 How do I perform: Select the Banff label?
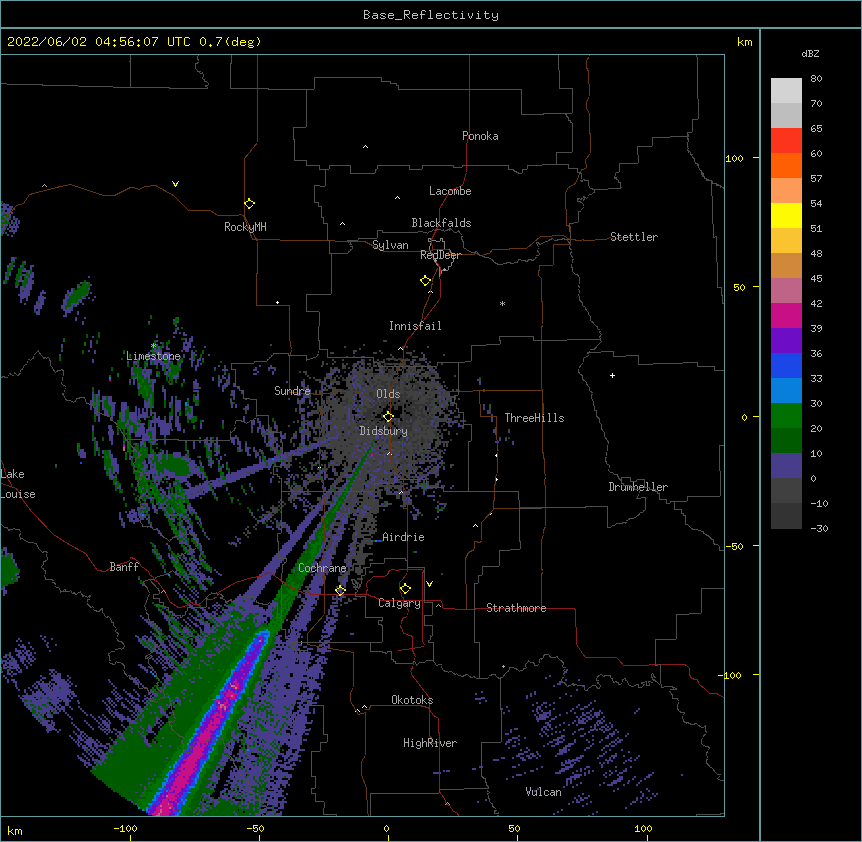coord(124,567)
